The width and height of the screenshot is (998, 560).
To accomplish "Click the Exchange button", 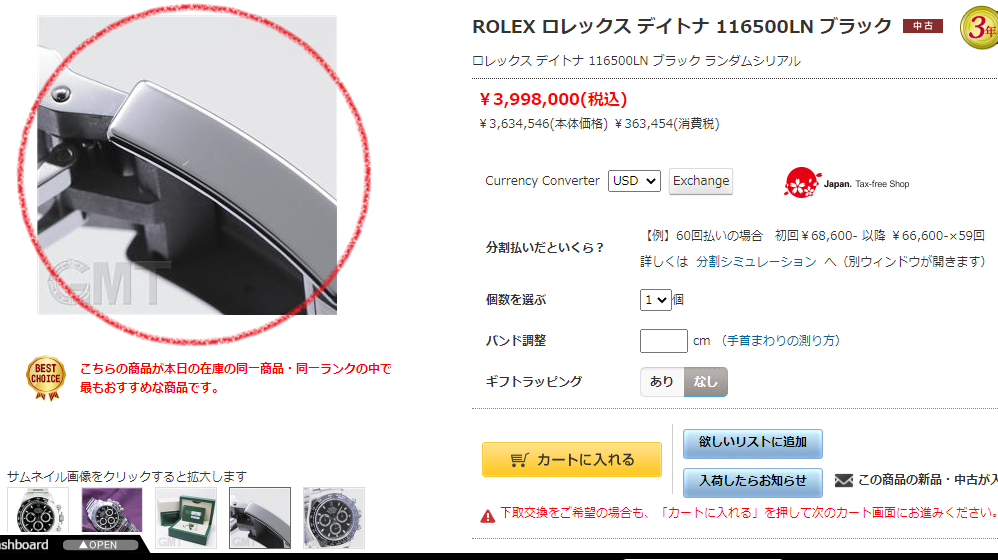I will tap(701, 181).
